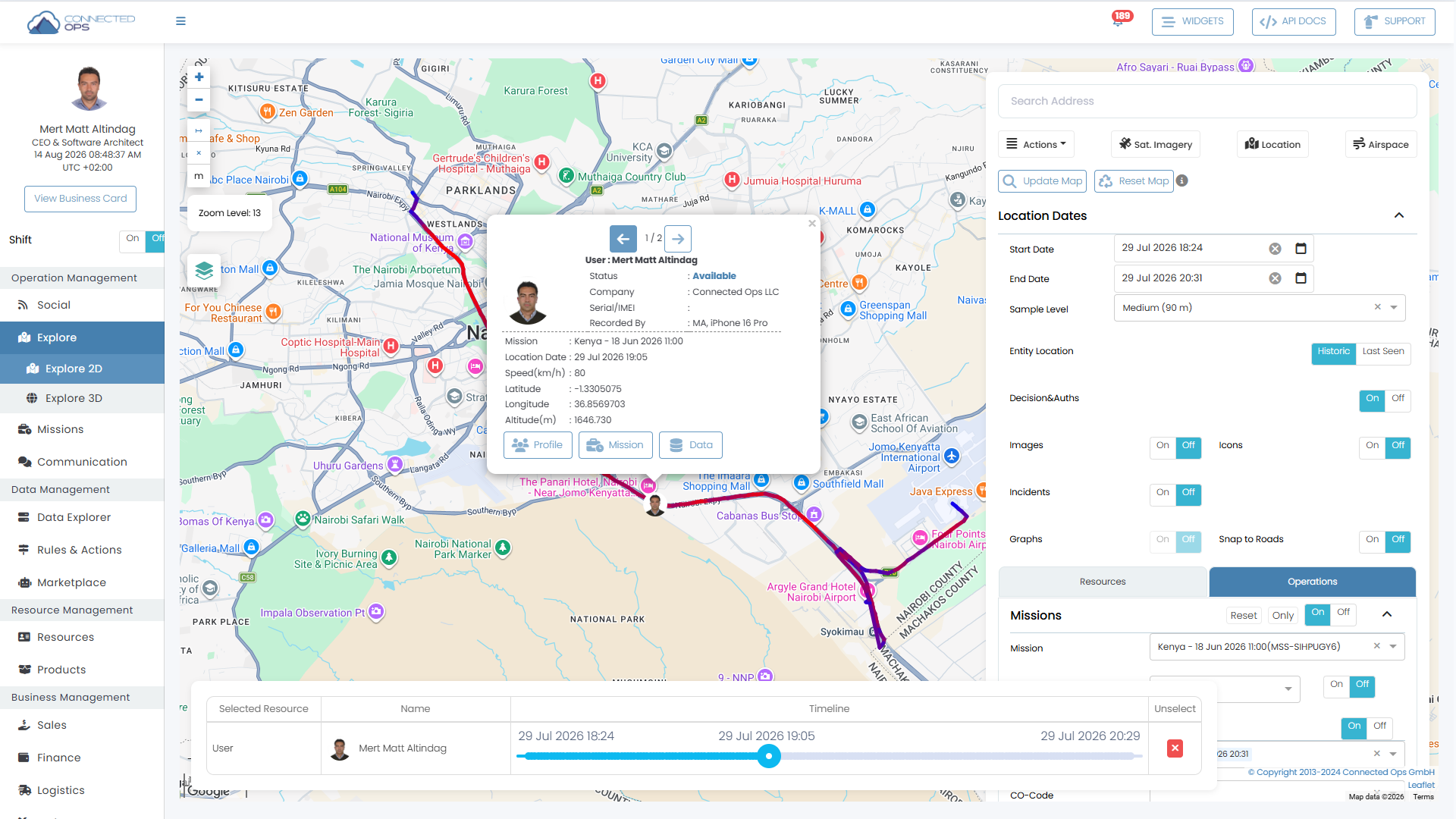Click the timeline slider handle
The height and width of the screenshot is (819, 1456).
[769, 756]
